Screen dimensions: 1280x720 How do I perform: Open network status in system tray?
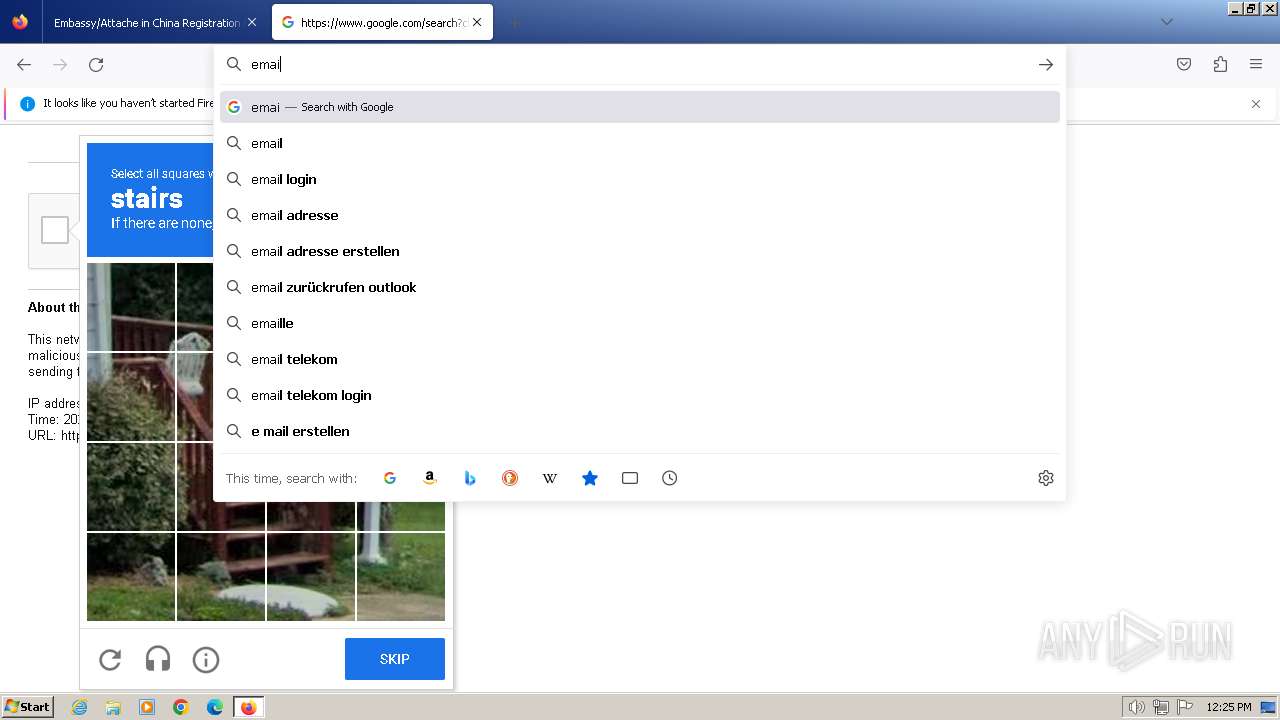point(1161,707)
